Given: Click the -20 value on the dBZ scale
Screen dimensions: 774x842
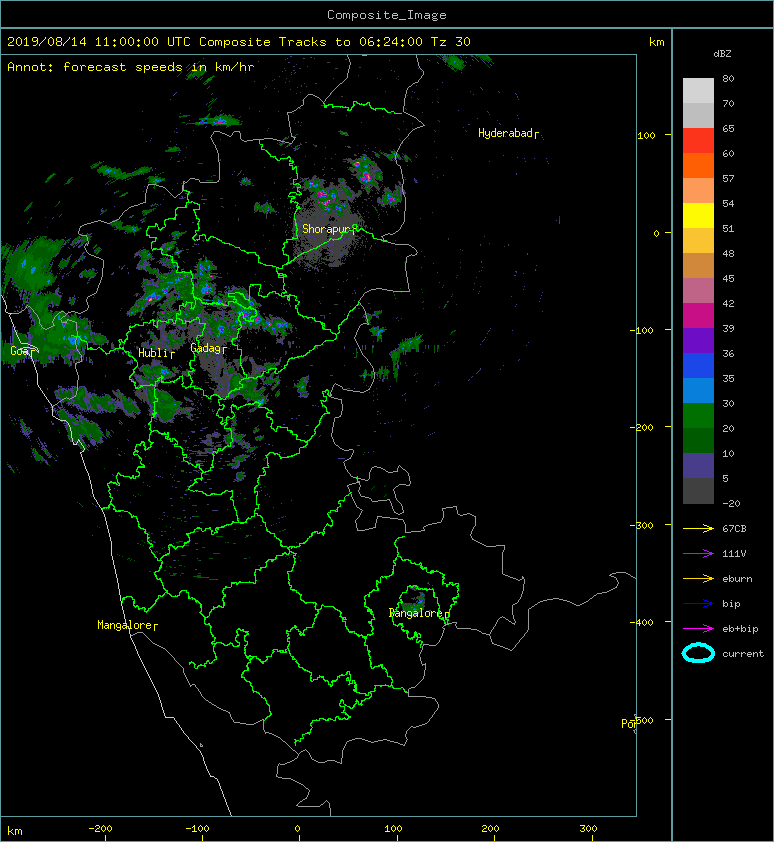Looking at the screenshot, I should click(731, 503).
